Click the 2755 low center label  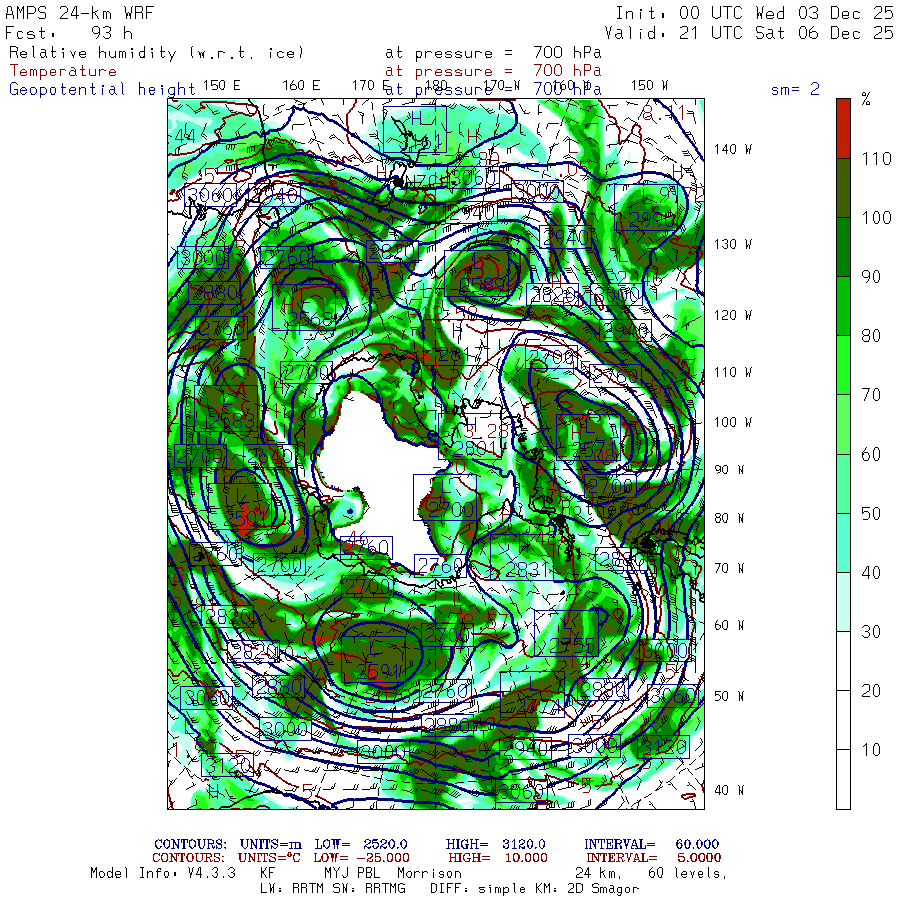[565, 646]
